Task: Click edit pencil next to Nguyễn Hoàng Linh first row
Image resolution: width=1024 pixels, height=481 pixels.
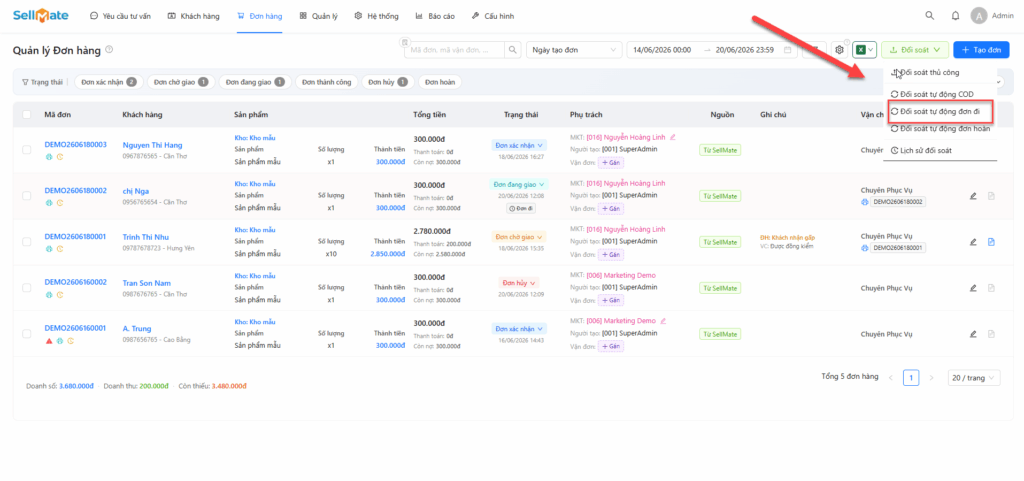Action: click(673, 137)
